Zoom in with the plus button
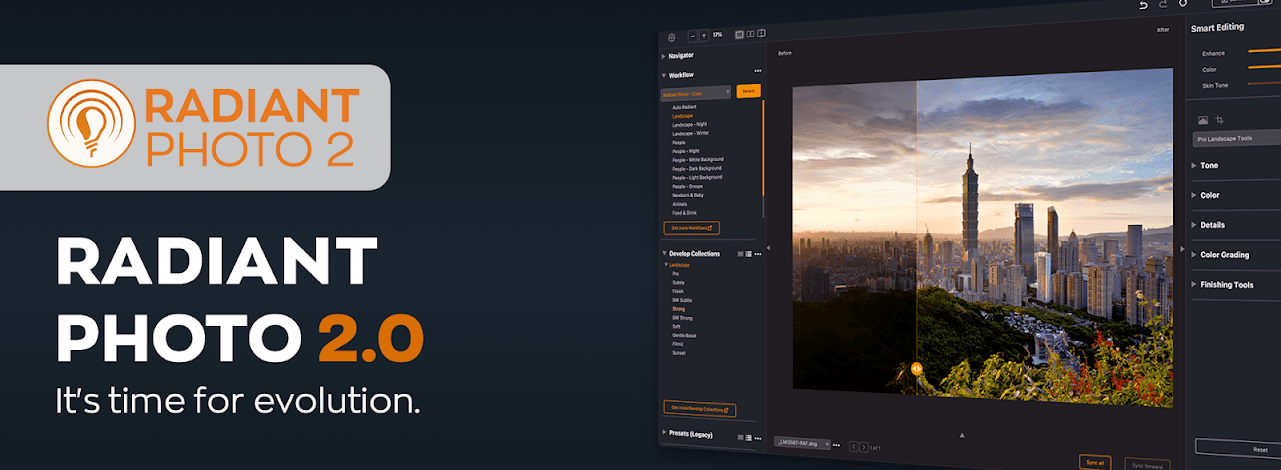Viewport: 1281px width, 470px height. pos(704,35)
